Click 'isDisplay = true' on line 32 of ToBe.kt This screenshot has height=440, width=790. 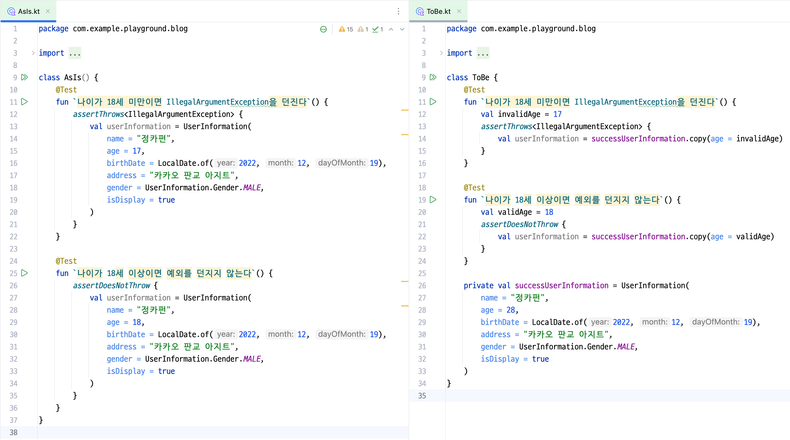515,359
